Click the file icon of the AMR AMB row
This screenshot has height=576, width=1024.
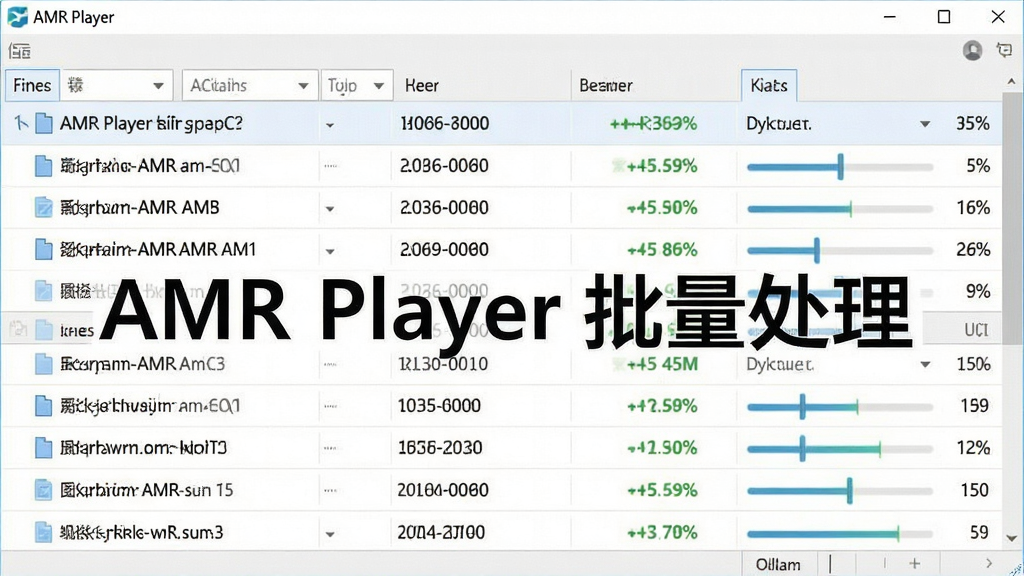point(43,208)
